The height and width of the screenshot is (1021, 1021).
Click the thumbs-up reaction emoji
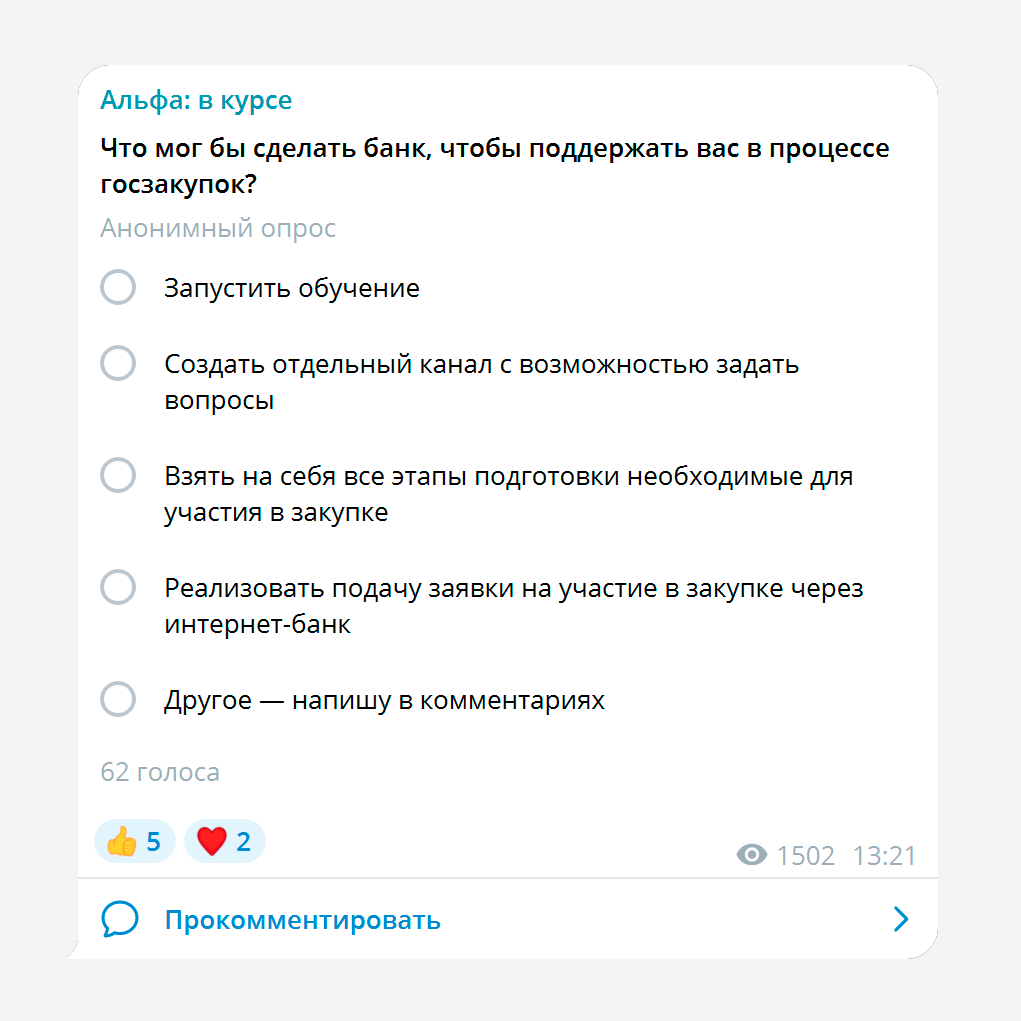(121, 841)
